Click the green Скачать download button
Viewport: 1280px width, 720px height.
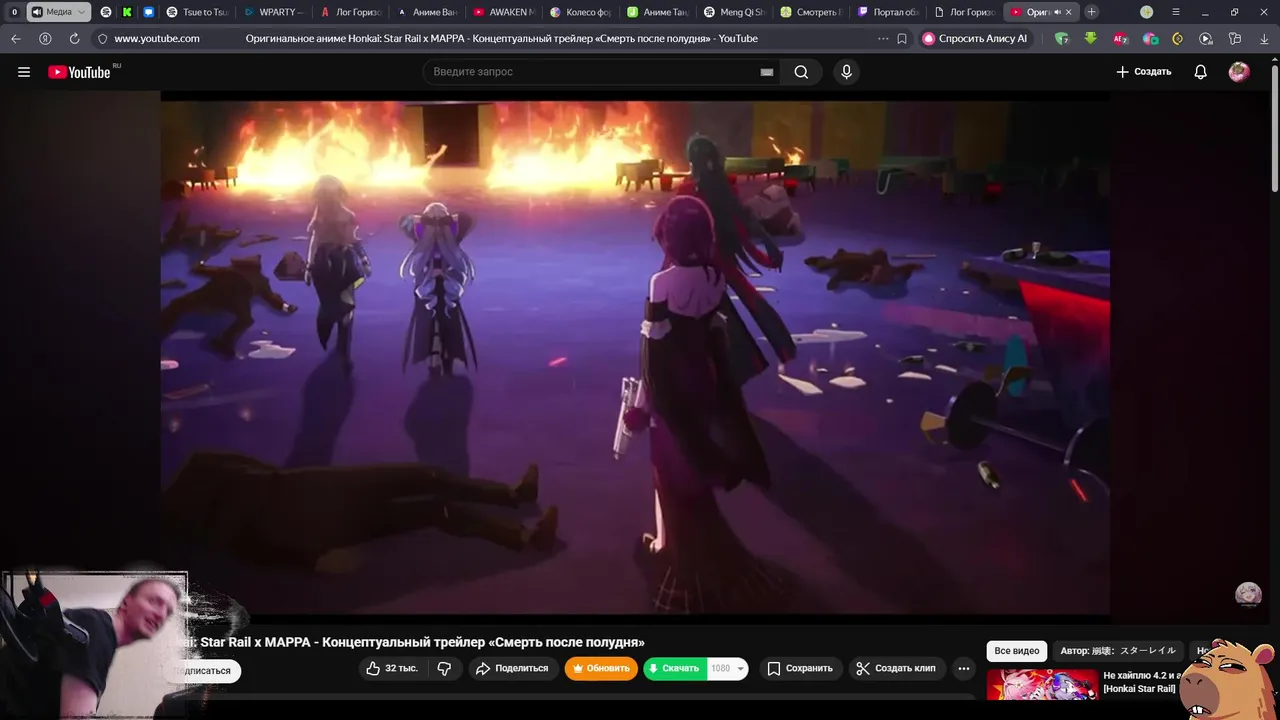pyautogui.click(x=675, y=668)
